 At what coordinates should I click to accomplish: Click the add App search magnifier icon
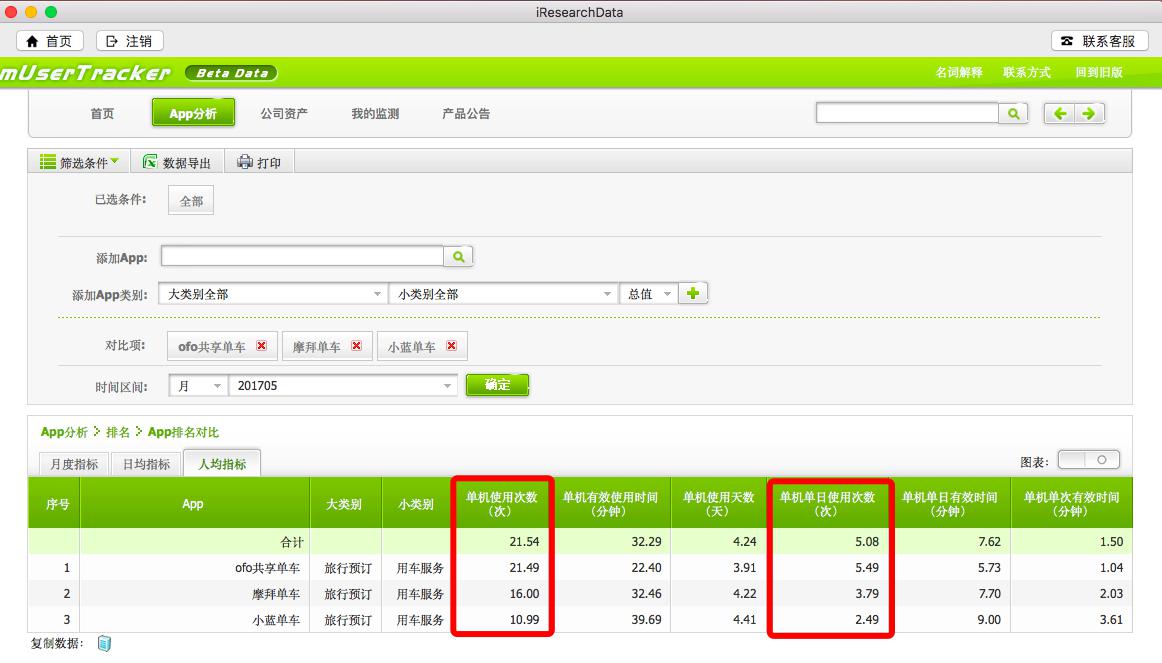[x=458, y=257]
